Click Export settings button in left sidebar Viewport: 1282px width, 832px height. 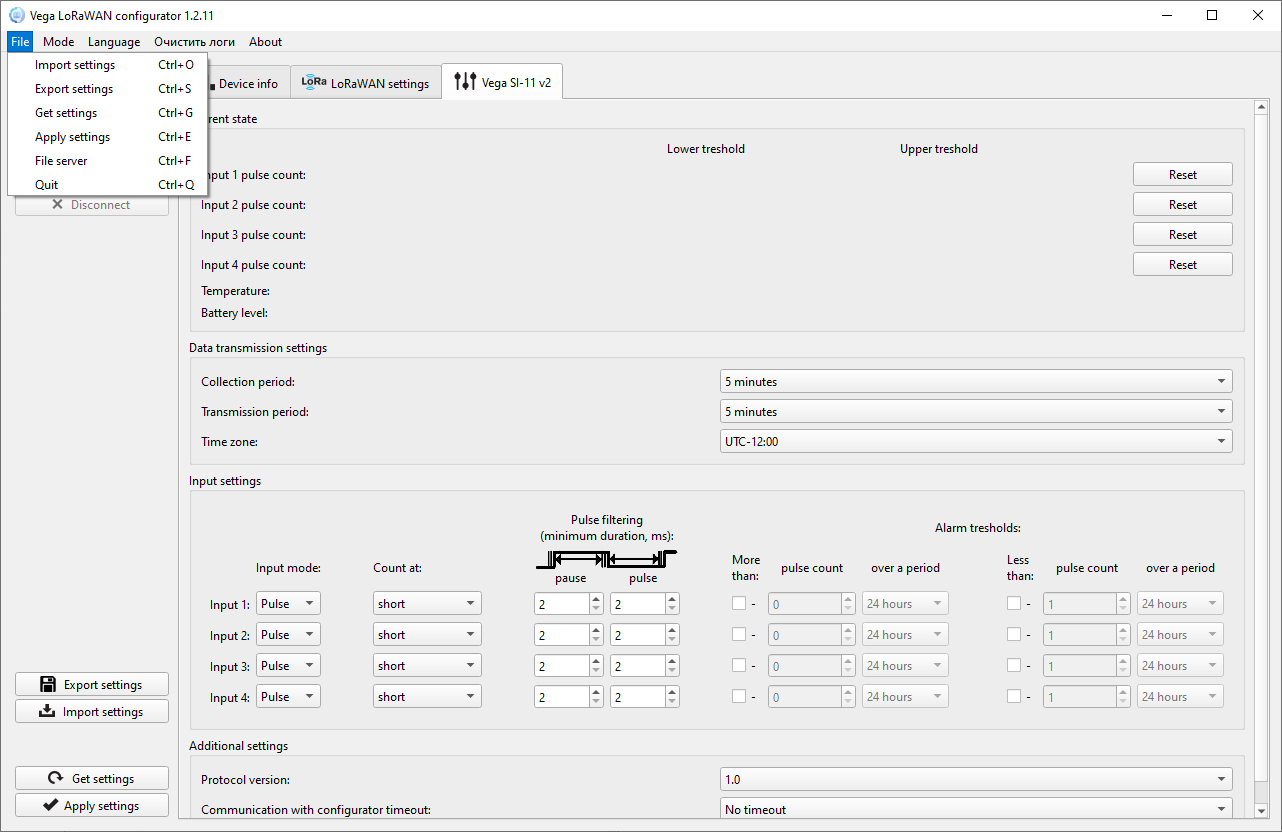[92, 685]
